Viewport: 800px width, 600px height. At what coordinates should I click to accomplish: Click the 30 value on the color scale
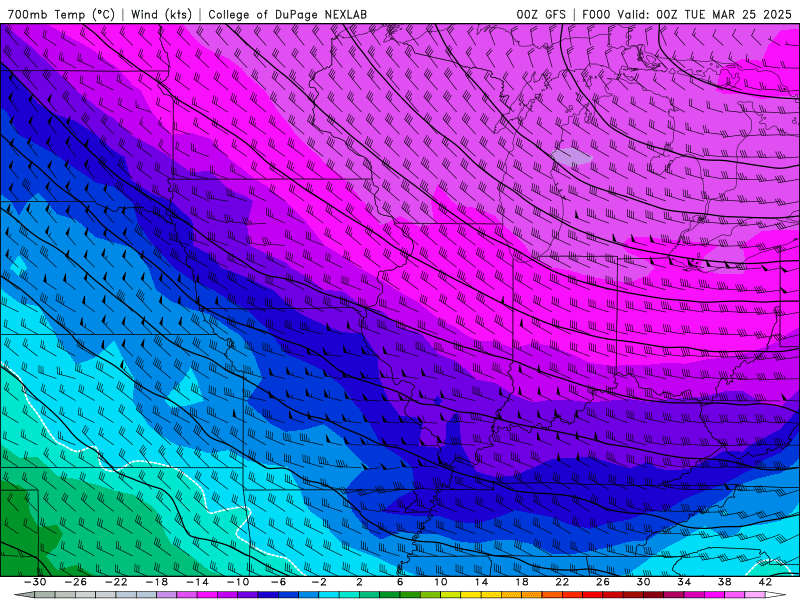643,582
